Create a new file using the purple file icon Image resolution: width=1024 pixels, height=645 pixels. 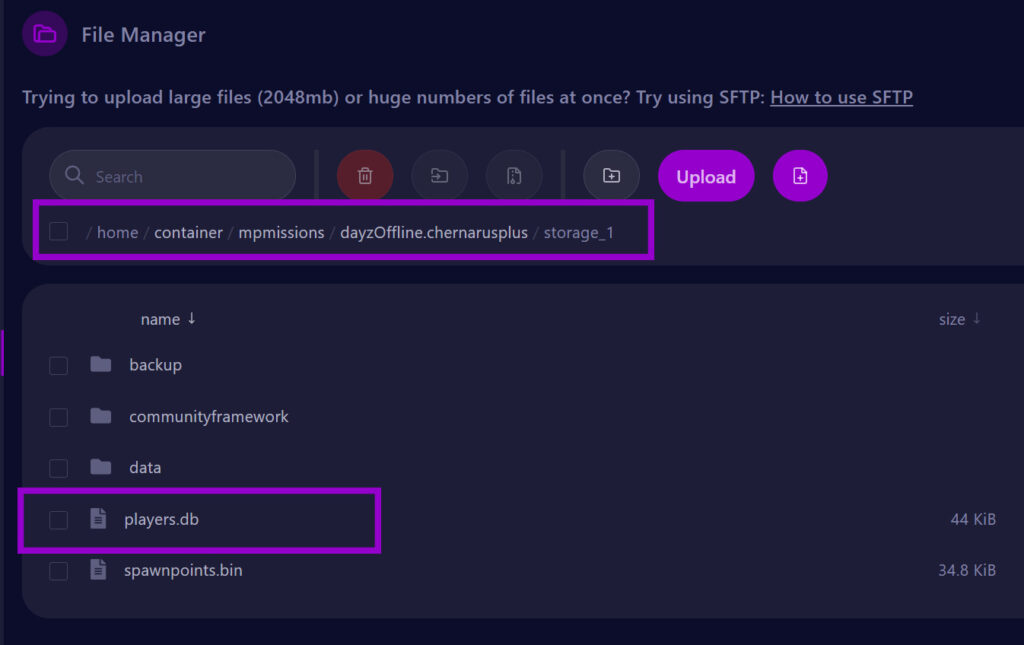point(800,175)
